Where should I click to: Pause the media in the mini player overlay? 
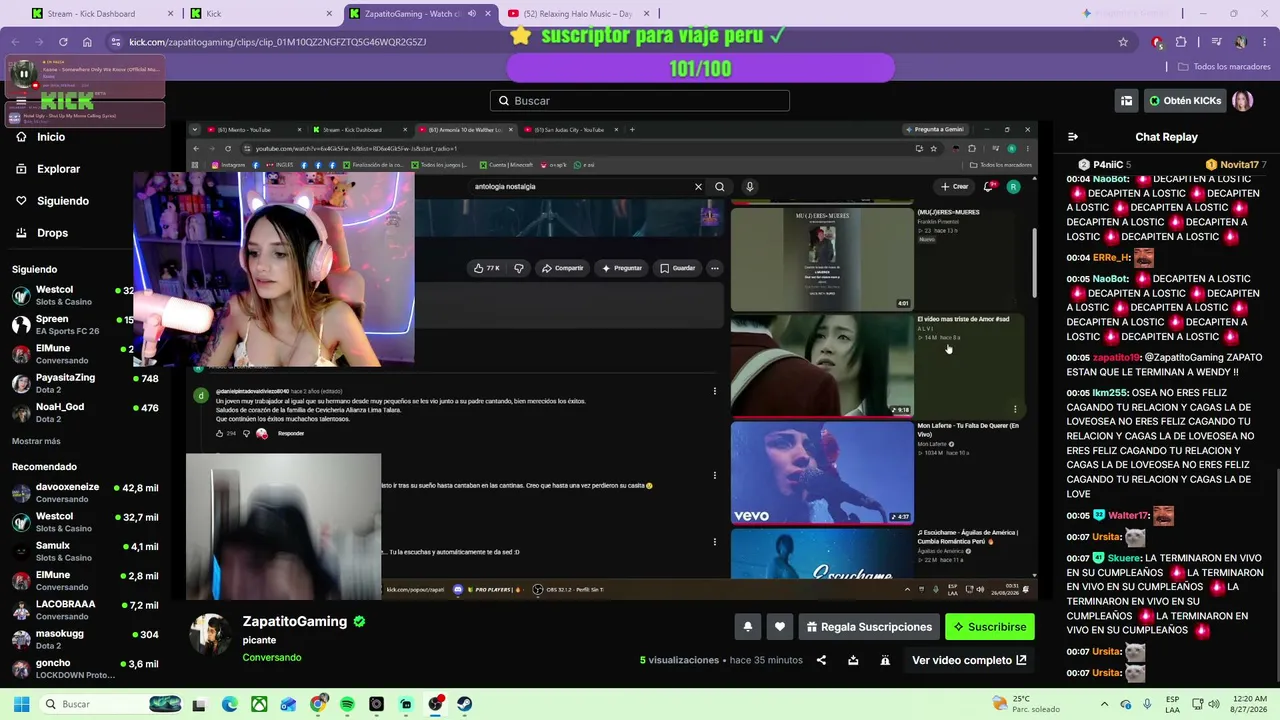point(23,73)
